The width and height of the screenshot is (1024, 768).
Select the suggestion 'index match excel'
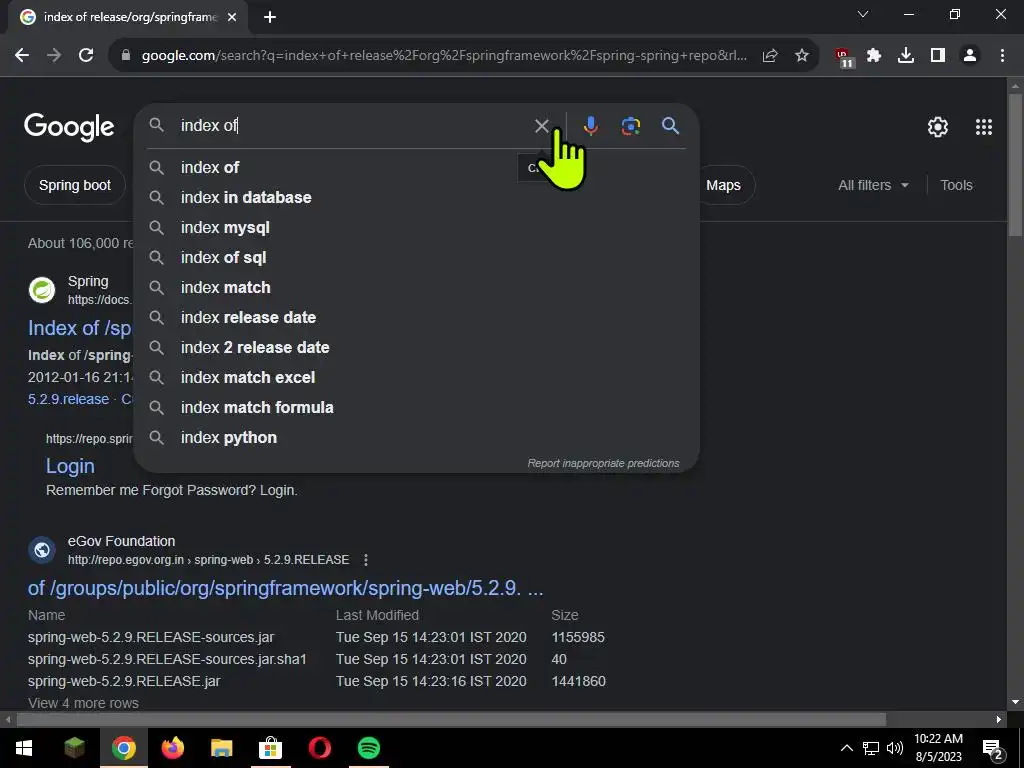pos(416,377)
